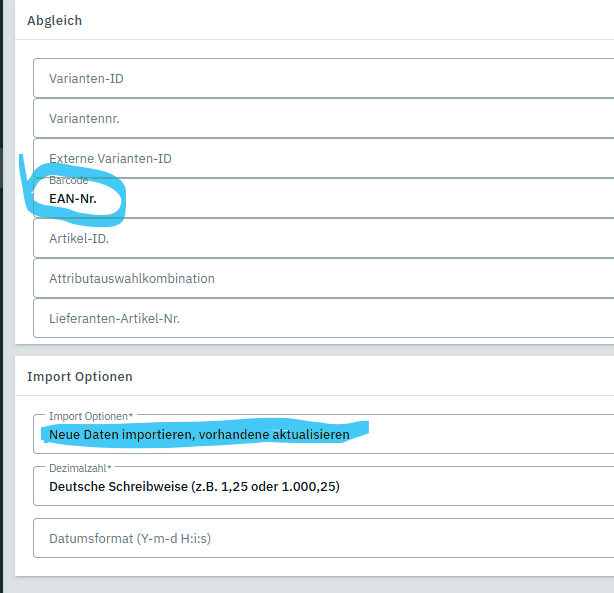
Task: Click the EAN-Nr. selected value text
Action: pos(73,199)
